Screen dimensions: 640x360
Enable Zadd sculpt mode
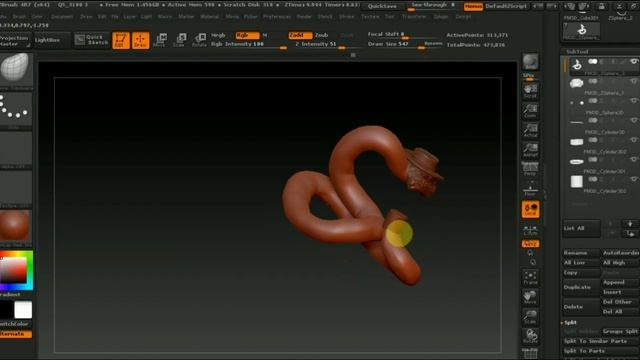(x=300, y=36)
